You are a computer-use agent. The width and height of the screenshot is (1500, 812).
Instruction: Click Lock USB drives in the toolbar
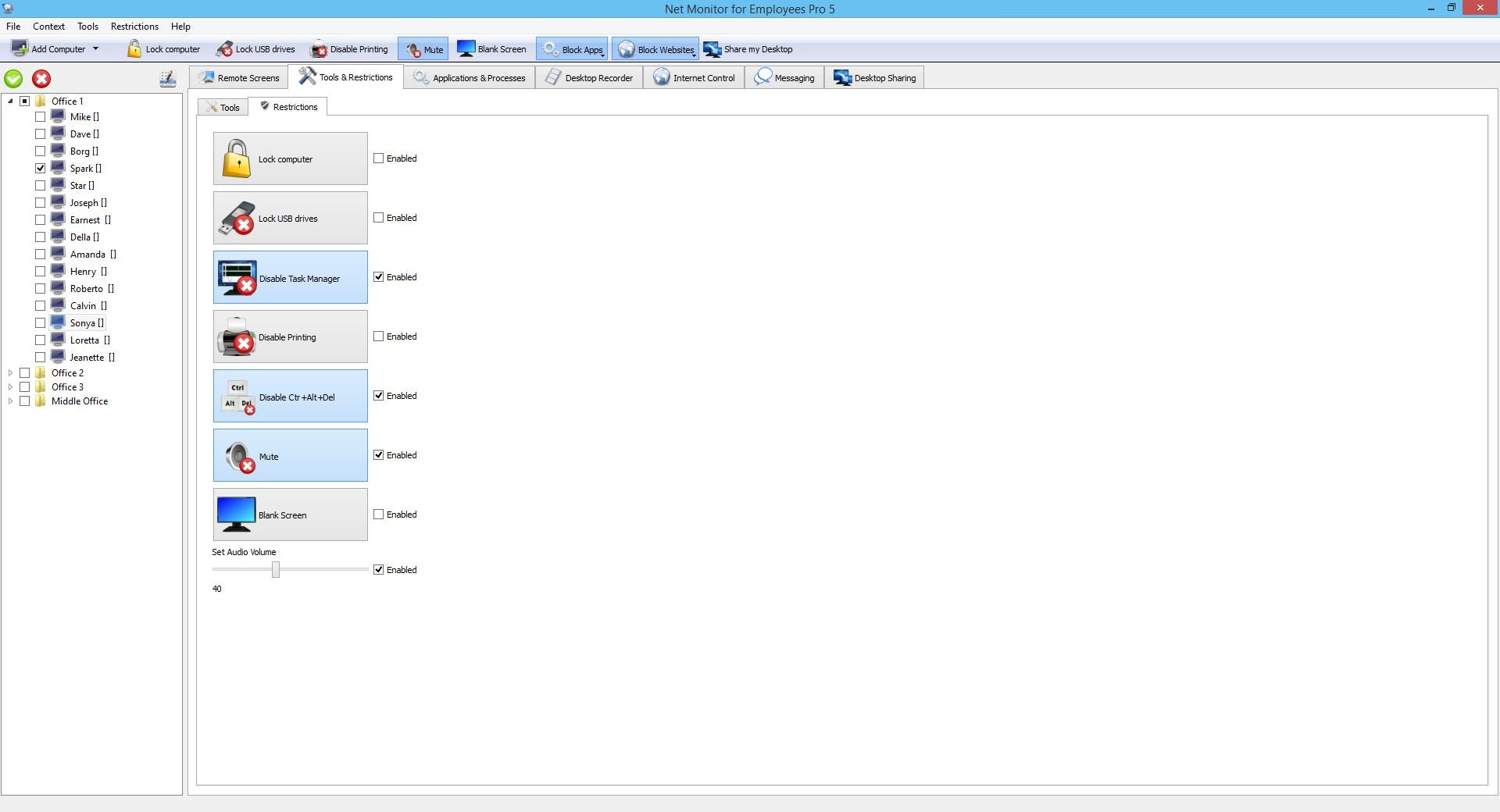(x=255, y=49)
